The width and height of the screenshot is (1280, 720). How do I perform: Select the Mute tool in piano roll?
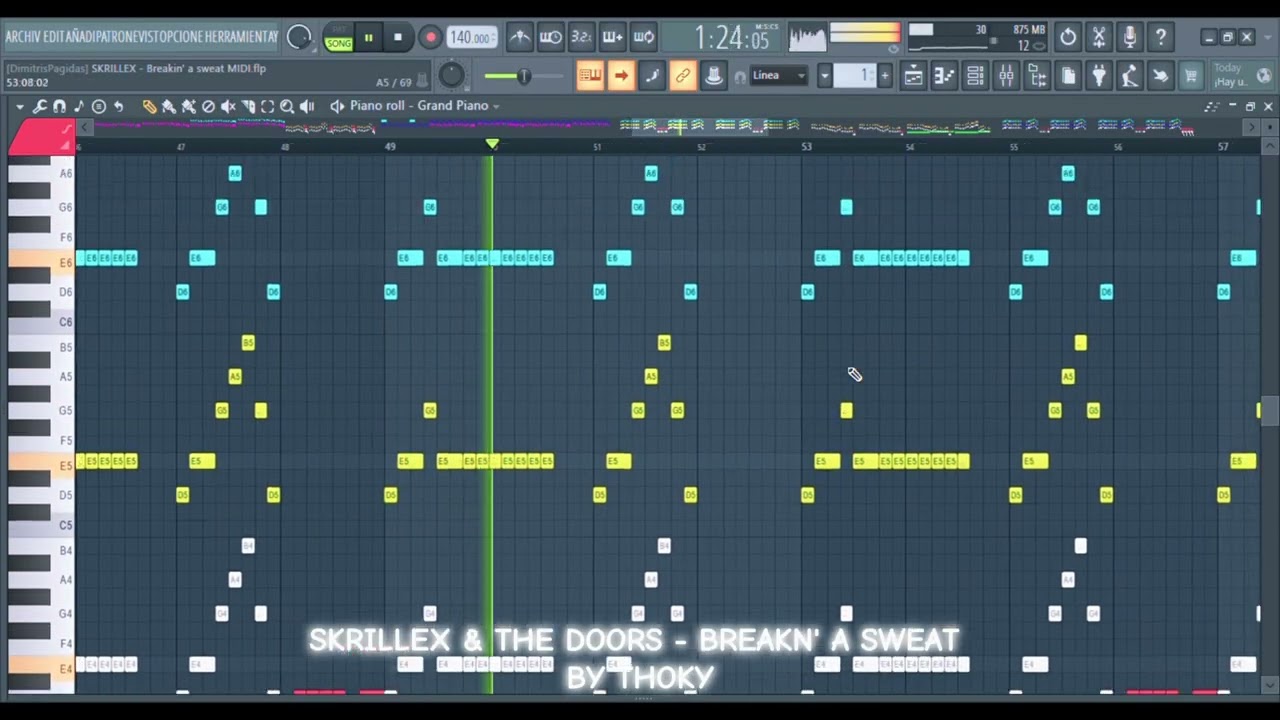coord(228,106)
